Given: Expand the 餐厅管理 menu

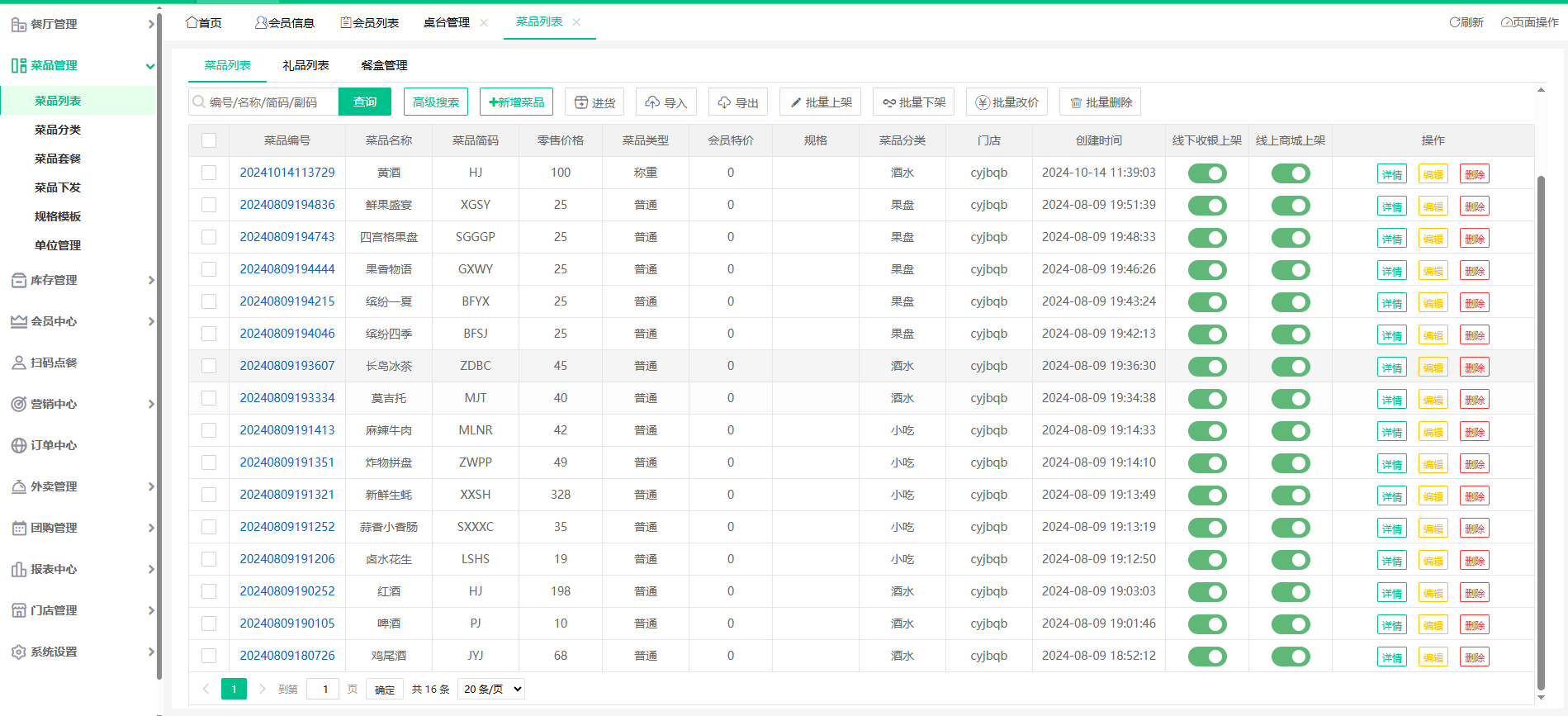Looking at the screenshot, I should point(150,24).
